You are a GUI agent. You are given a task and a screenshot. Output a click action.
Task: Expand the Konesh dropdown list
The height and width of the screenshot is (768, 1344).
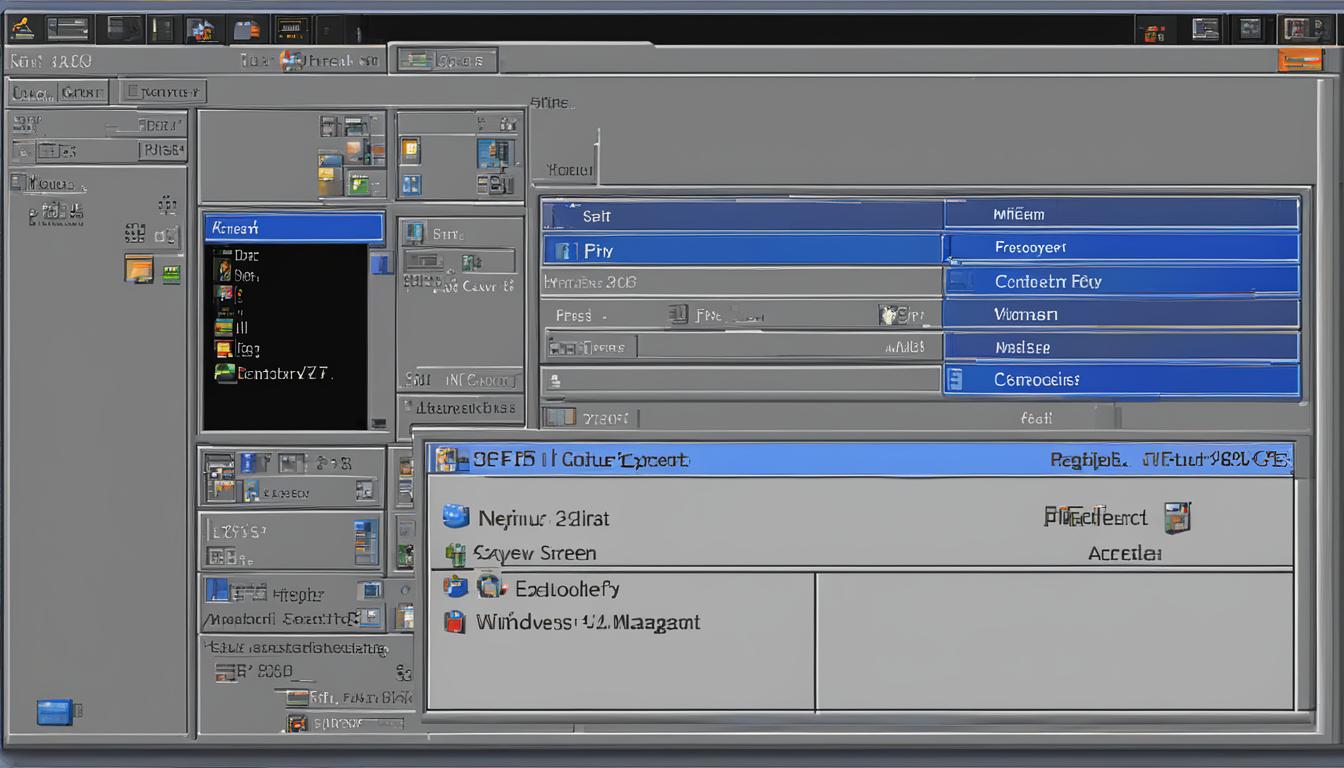(x=292, y=226)
